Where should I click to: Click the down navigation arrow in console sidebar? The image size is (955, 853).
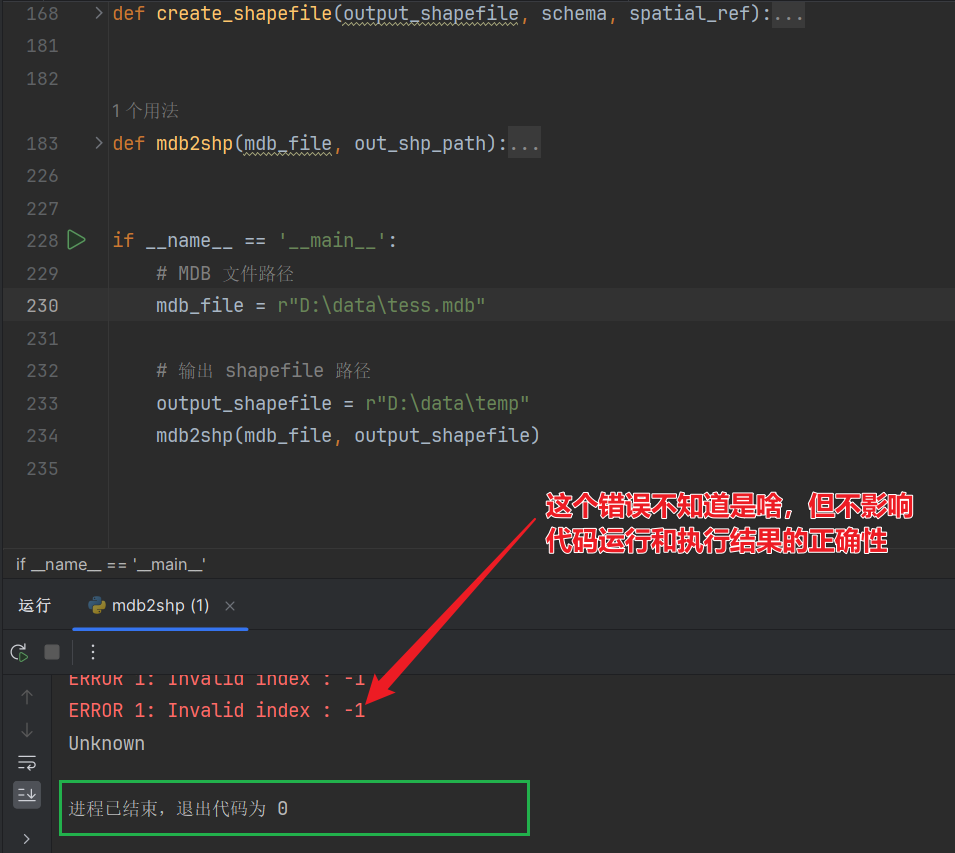pyautogui.click(x=26, y=730)
